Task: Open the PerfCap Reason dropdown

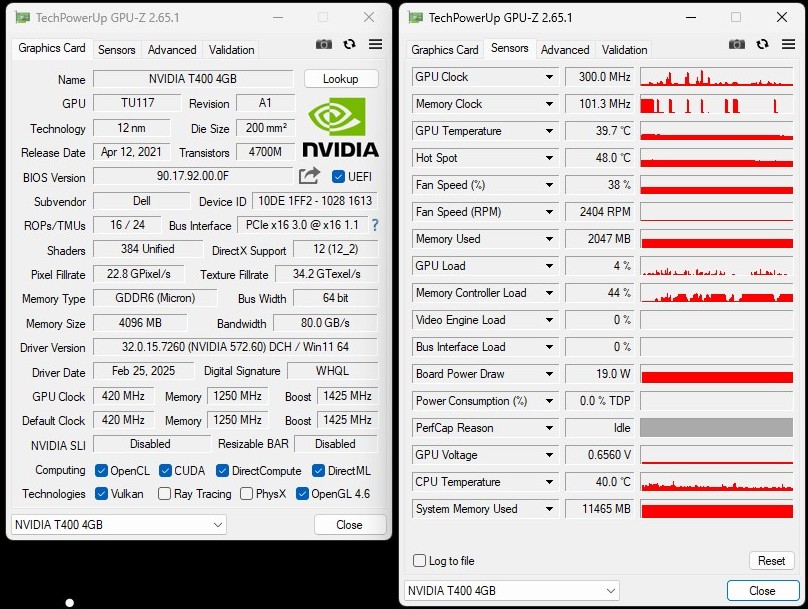Action: click(549, 428)
